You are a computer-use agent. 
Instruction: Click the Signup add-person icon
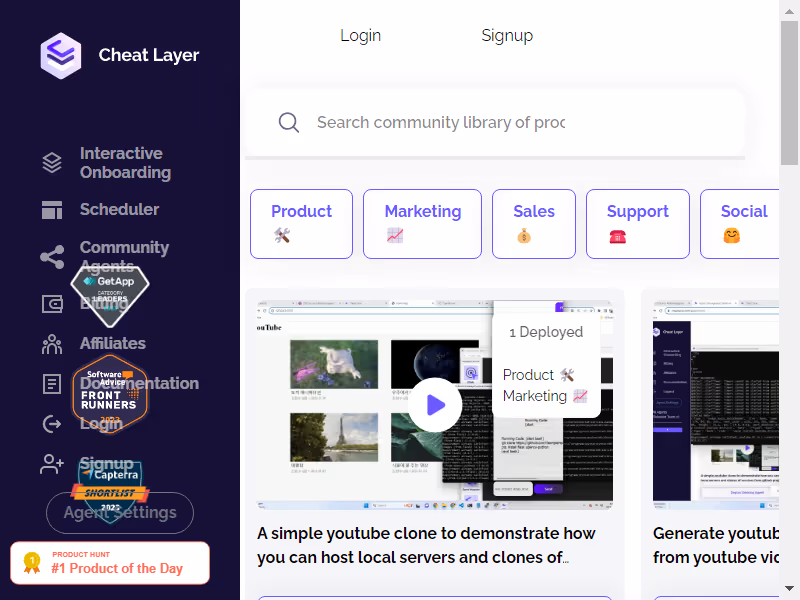click(52, 464)
